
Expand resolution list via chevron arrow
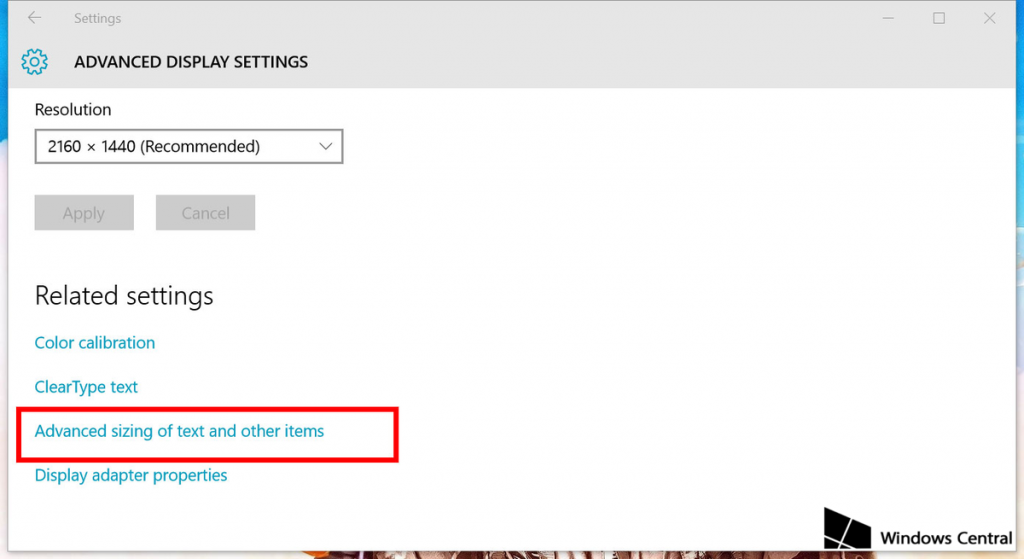[x=325, y=146]
